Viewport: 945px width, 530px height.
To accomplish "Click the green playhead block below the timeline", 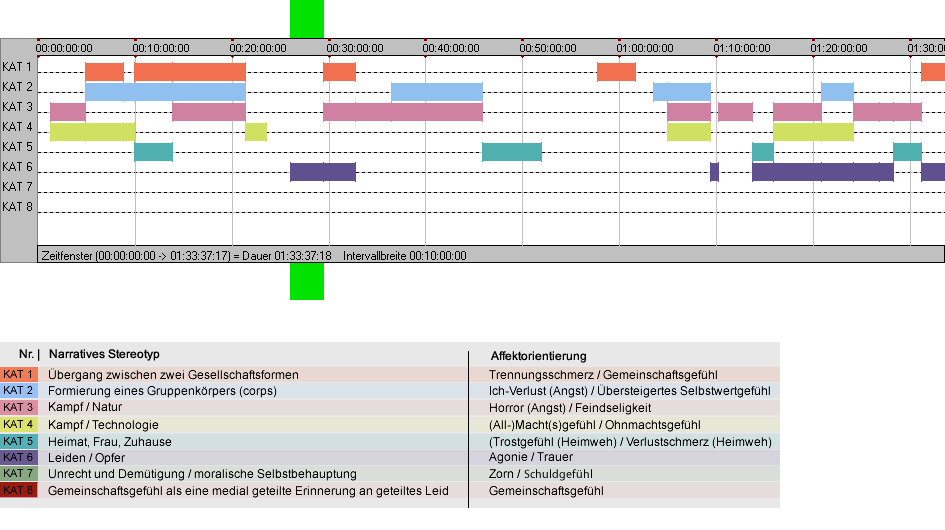I will [307, 281].
